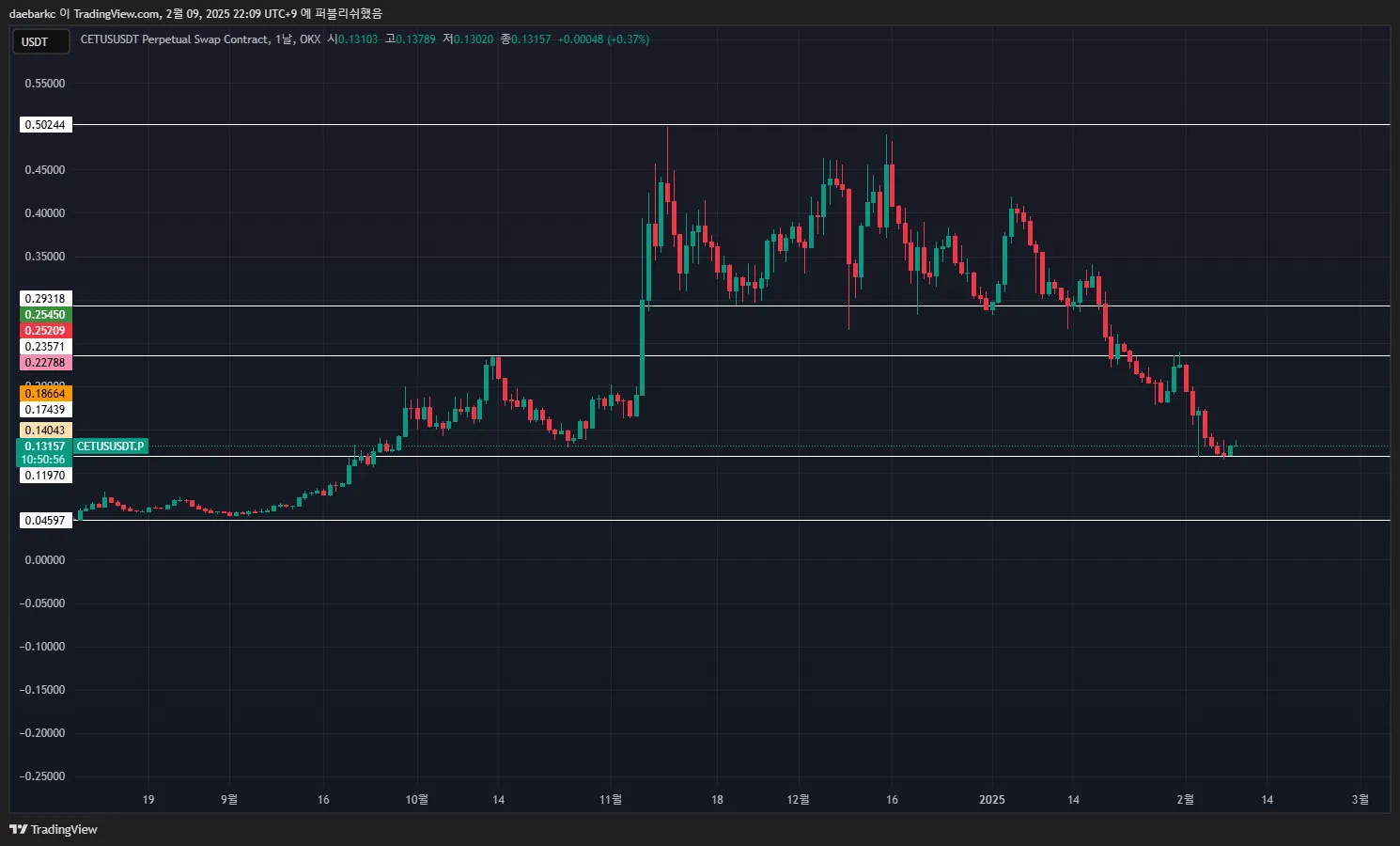
Task: Click the 12월 date label on time axis
Action: (x=798, y=800)
